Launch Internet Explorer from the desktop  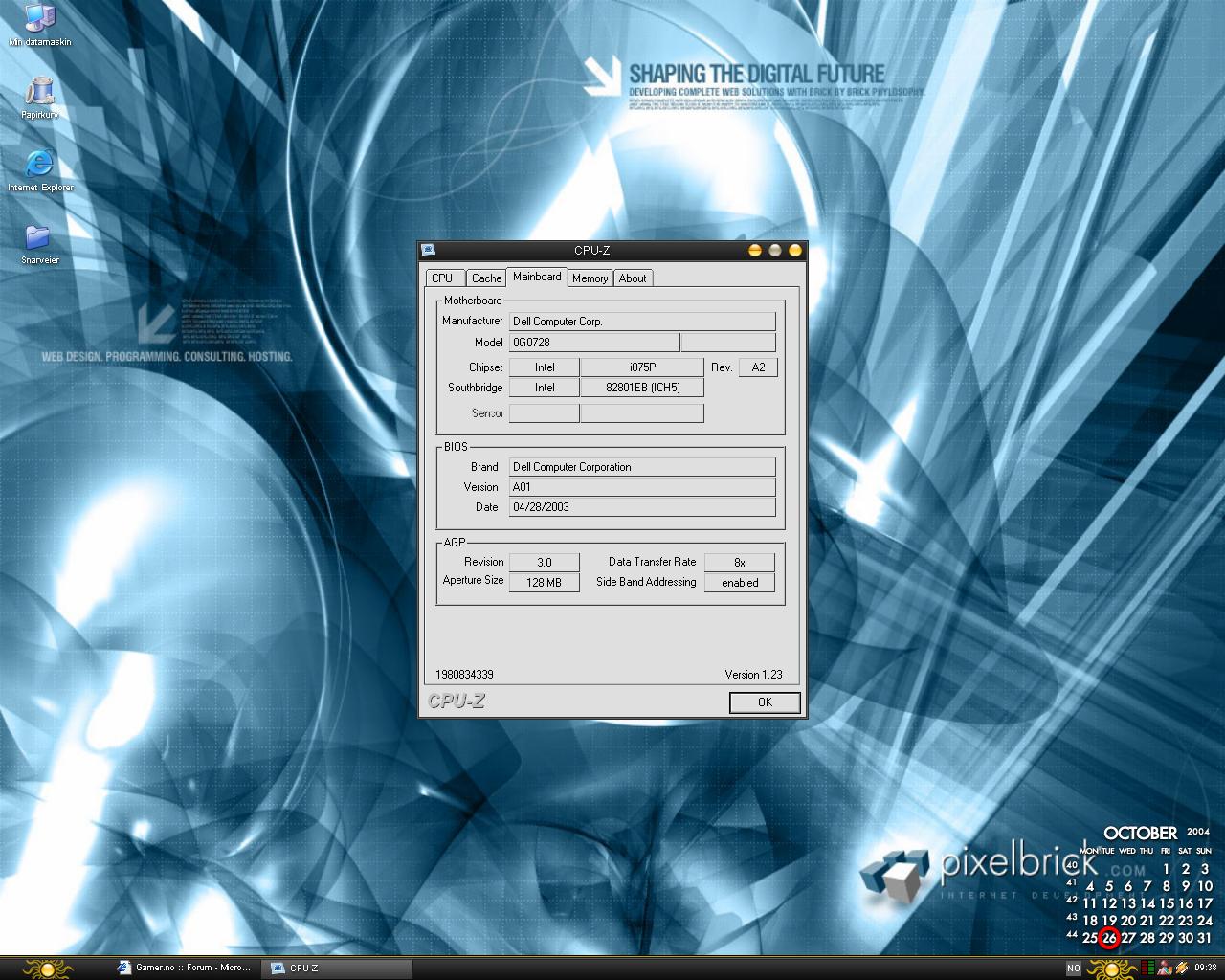(x=40, y=171)
